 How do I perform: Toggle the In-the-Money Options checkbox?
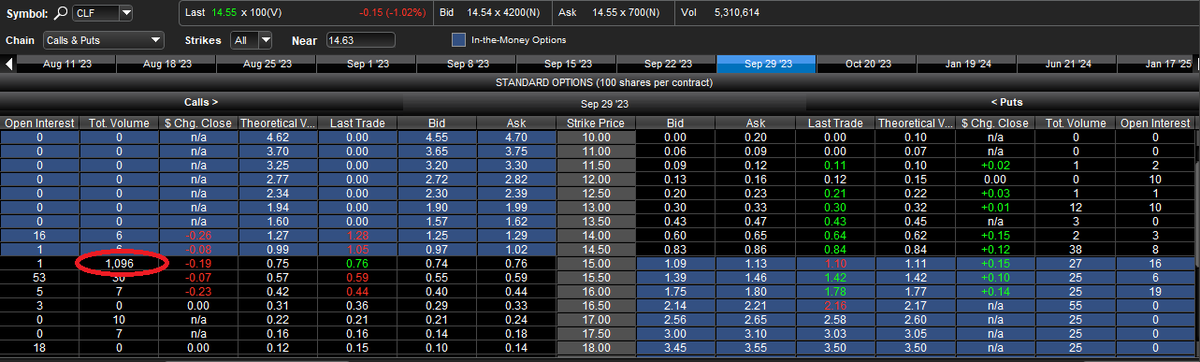pyautogui.click(x=459, y=41)
